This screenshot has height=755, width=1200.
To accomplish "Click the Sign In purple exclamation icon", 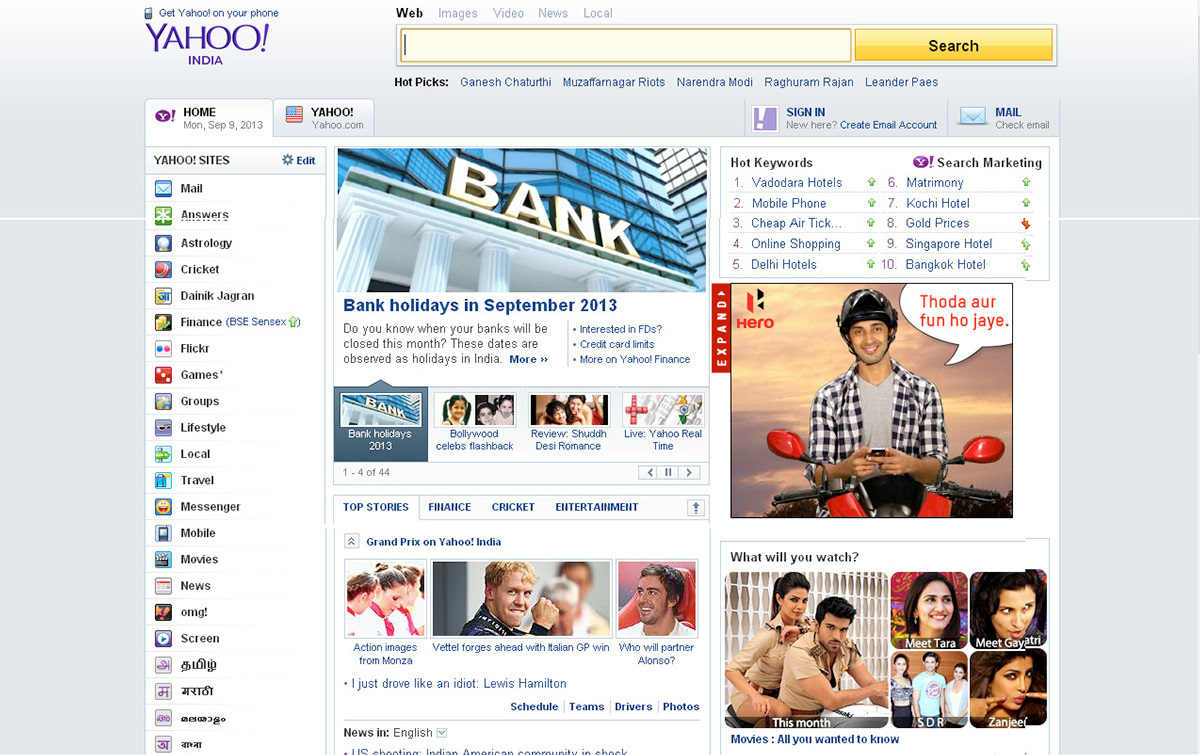I will pyautogui.click(x=765, y=119).
